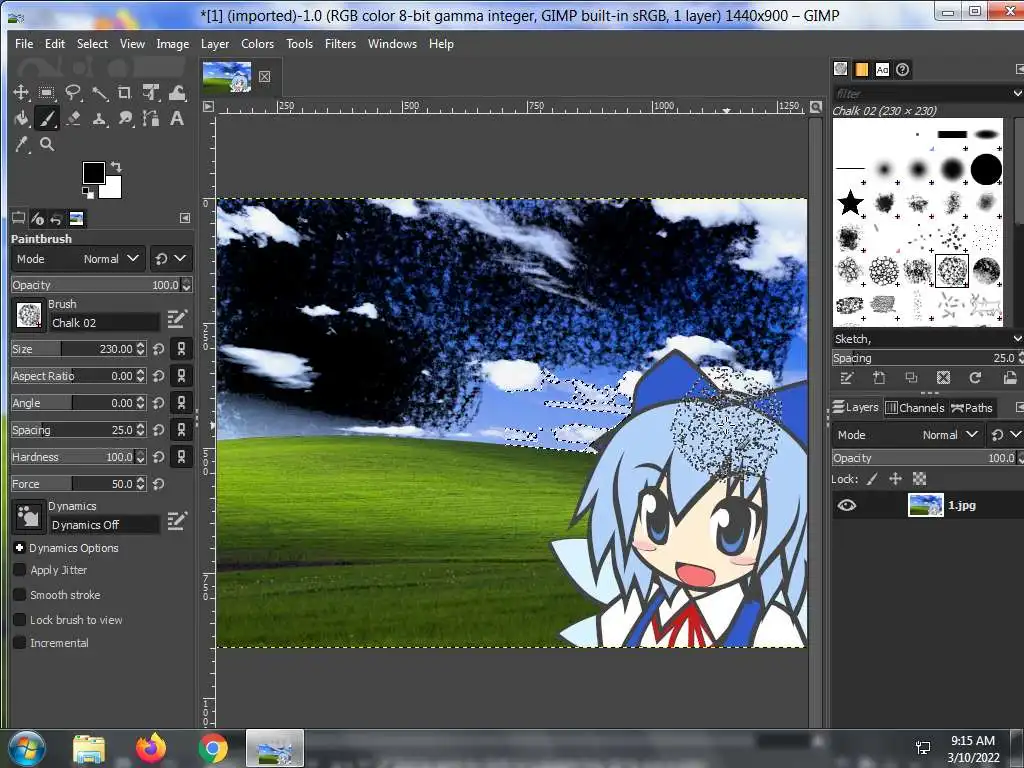Open Layers dock tab configuration menu
The height and width of the screenshot is (768, 1024).
coord(1019,408)
